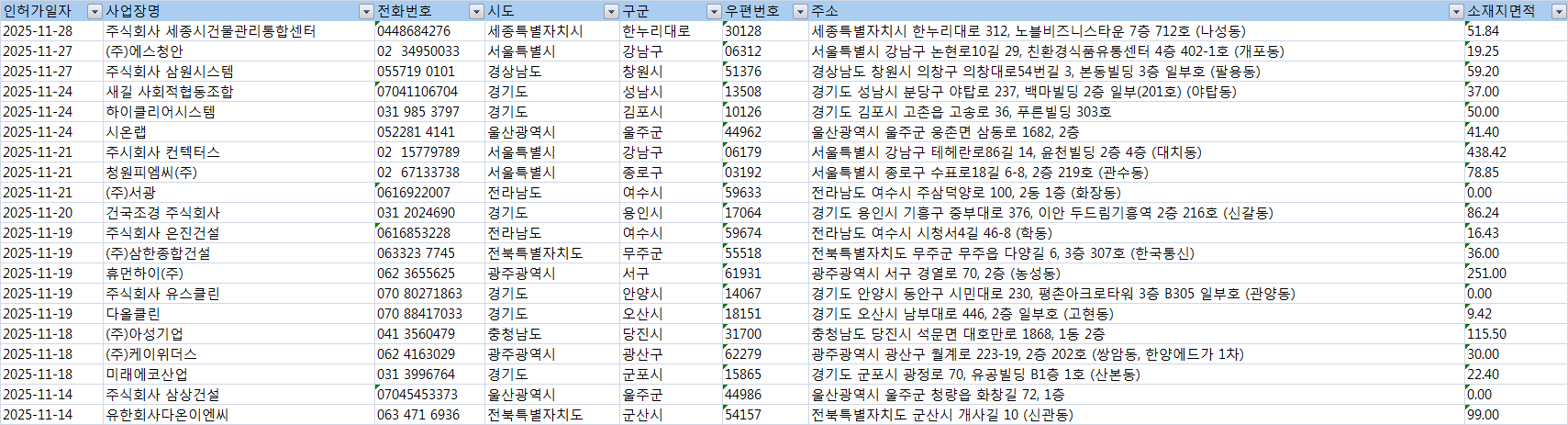Open the 소재지면적 column filter dropdown

(x=1559, y=11)
